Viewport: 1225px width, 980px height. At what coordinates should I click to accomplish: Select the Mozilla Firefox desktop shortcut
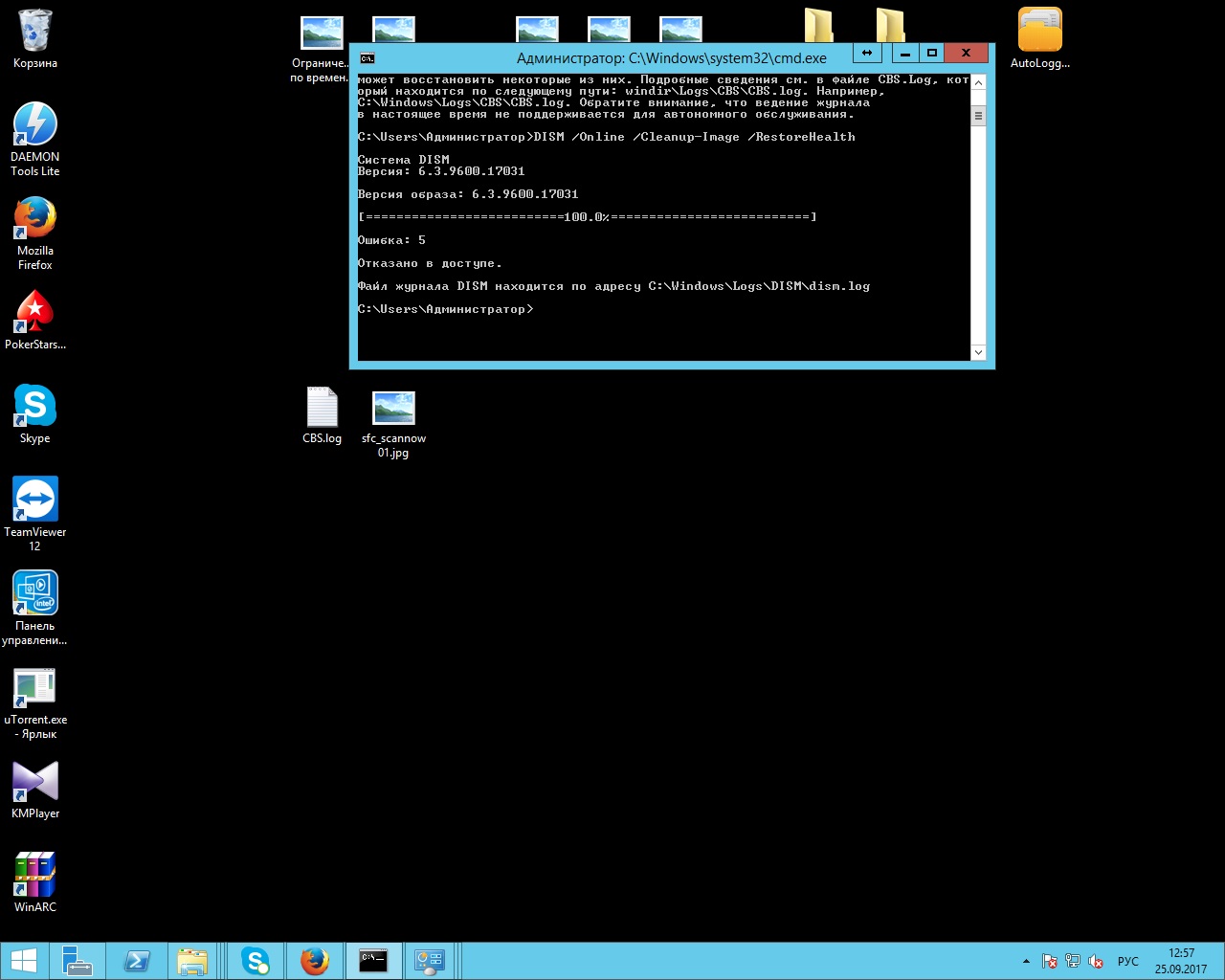(35, 218)
